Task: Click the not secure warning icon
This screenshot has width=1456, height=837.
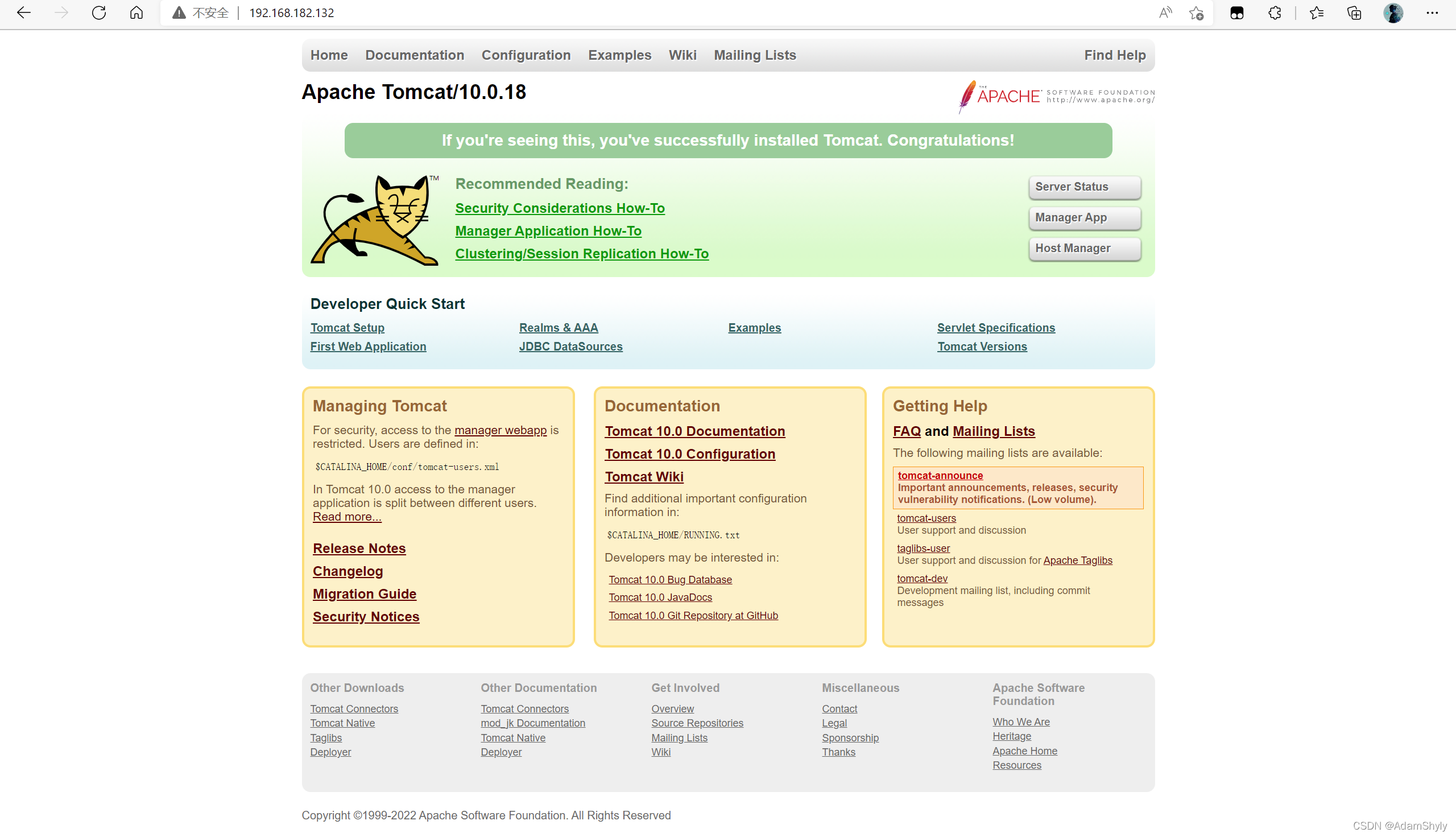Action: [179, 13]
